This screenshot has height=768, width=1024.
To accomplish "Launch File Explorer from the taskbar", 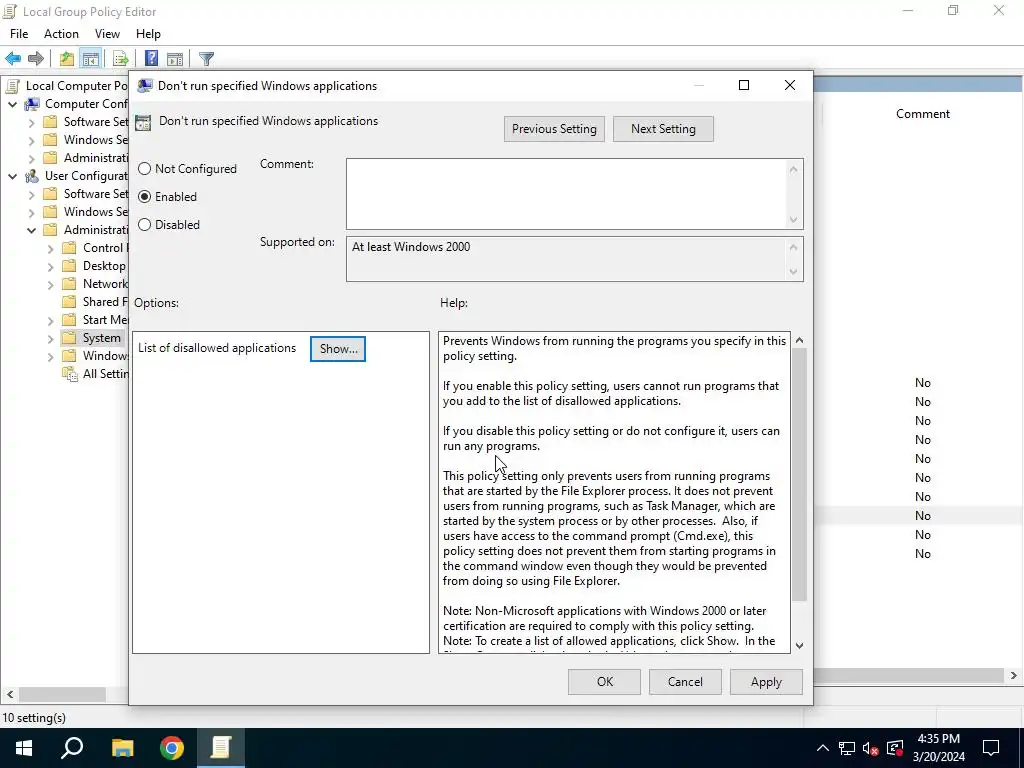I will click(122, 748).
